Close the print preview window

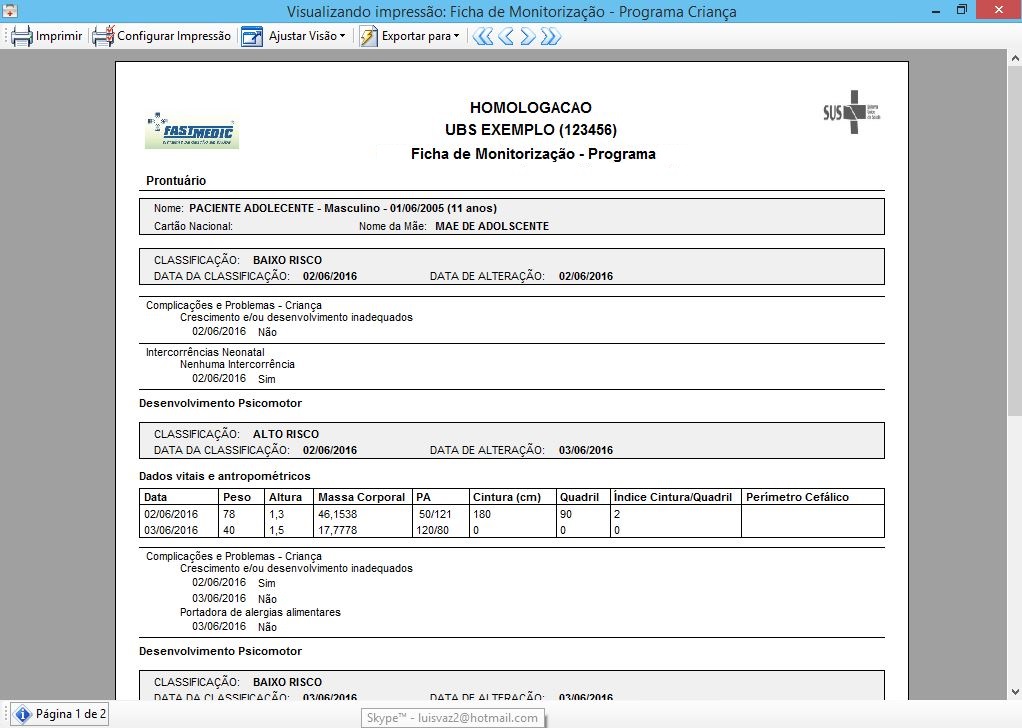click(999, 10)
